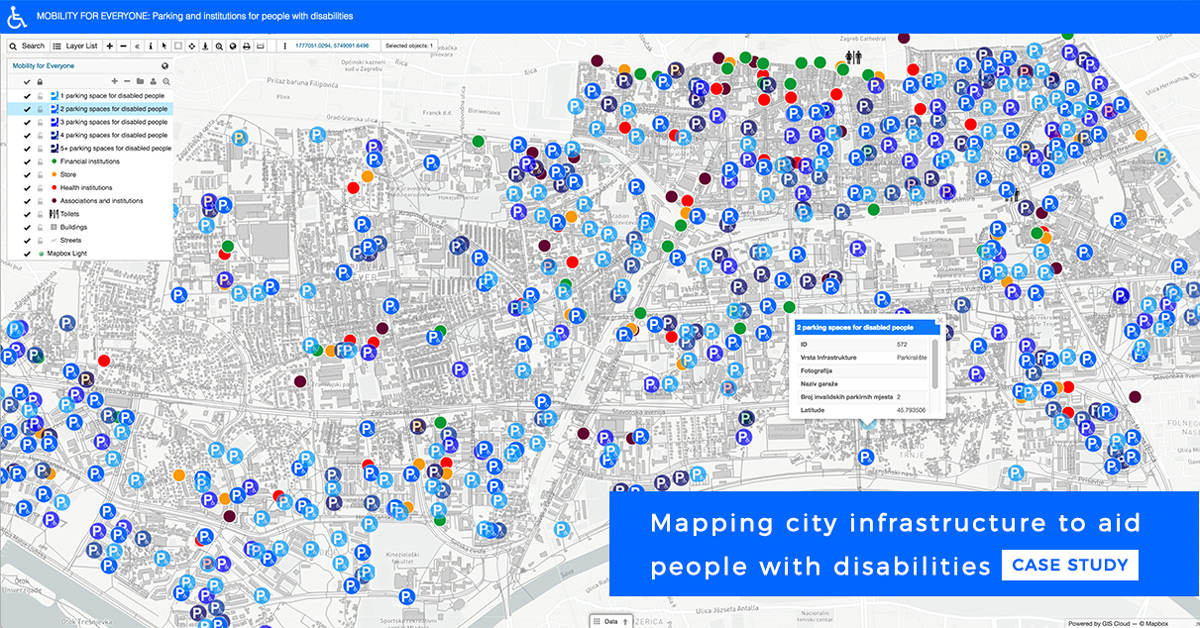
Task: Click the magnifier zoom to selection tool
Action: [218, 46]
